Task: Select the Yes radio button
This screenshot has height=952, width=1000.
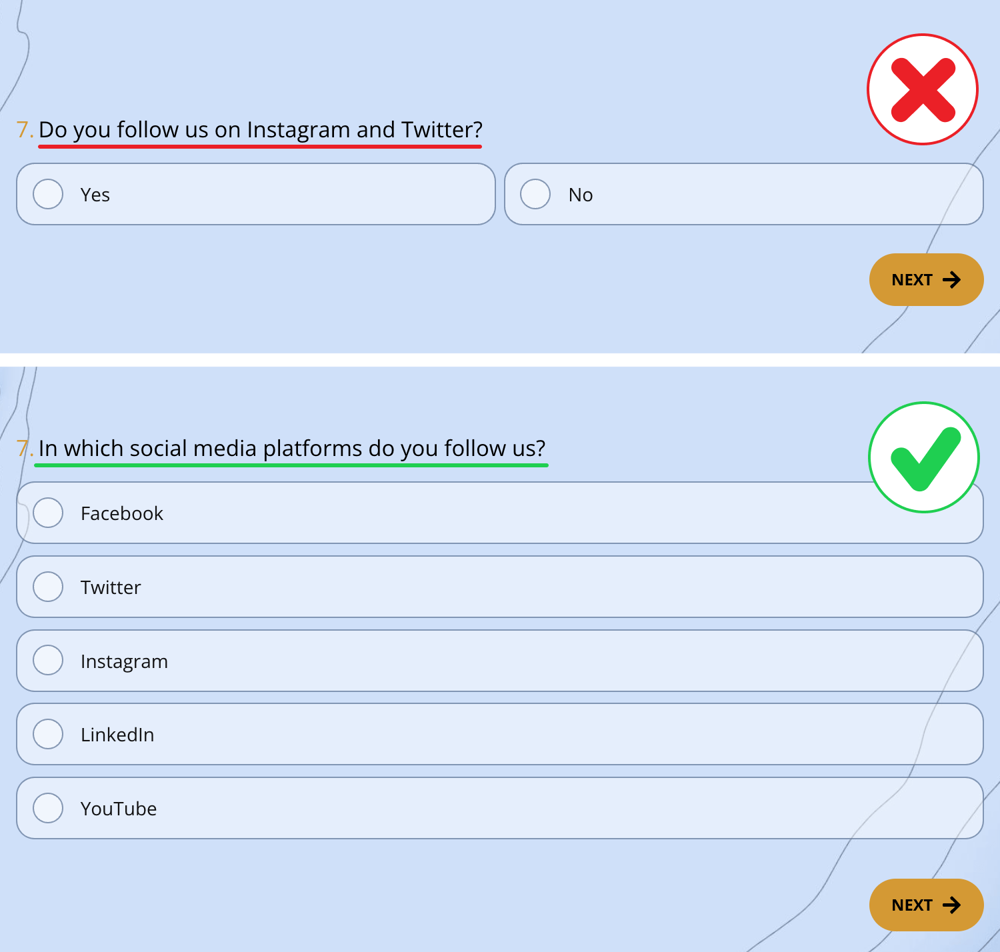Action: [48, 194]
